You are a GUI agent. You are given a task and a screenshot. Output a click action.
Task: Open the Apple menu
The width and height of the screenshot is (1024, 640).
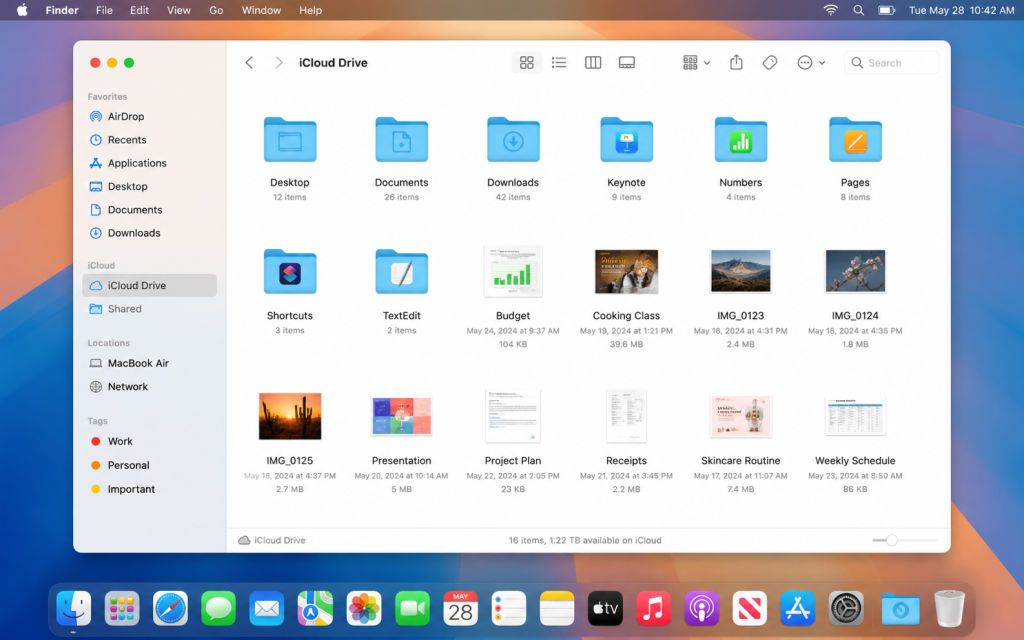22,10
